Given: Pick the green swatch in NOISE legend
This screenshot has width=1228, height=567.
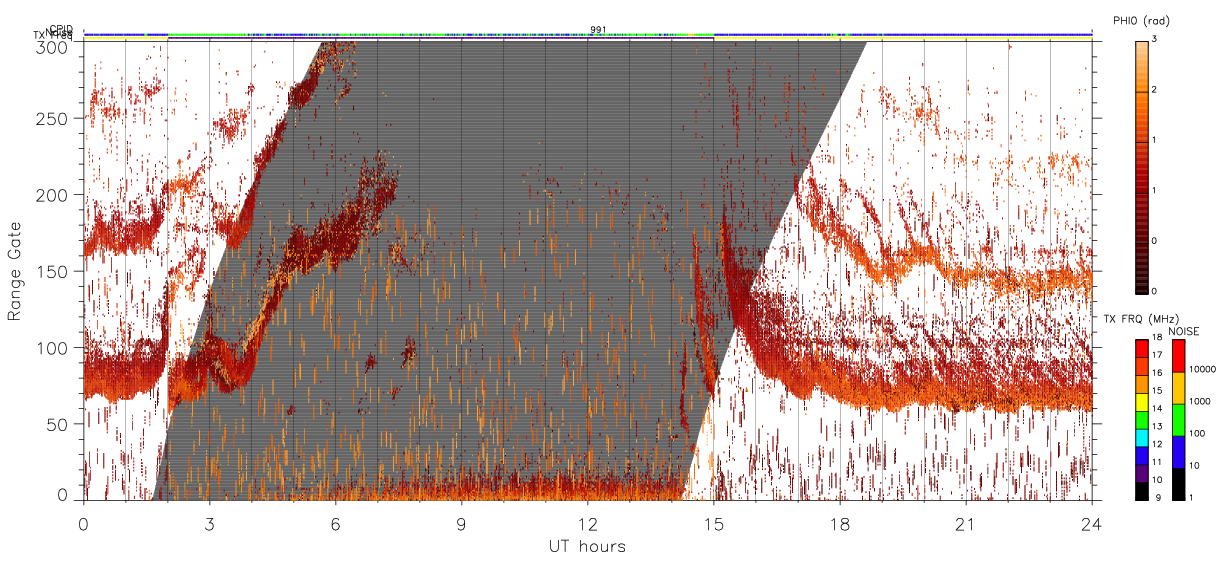Looking at the screenshot, I should [1178, 419].
